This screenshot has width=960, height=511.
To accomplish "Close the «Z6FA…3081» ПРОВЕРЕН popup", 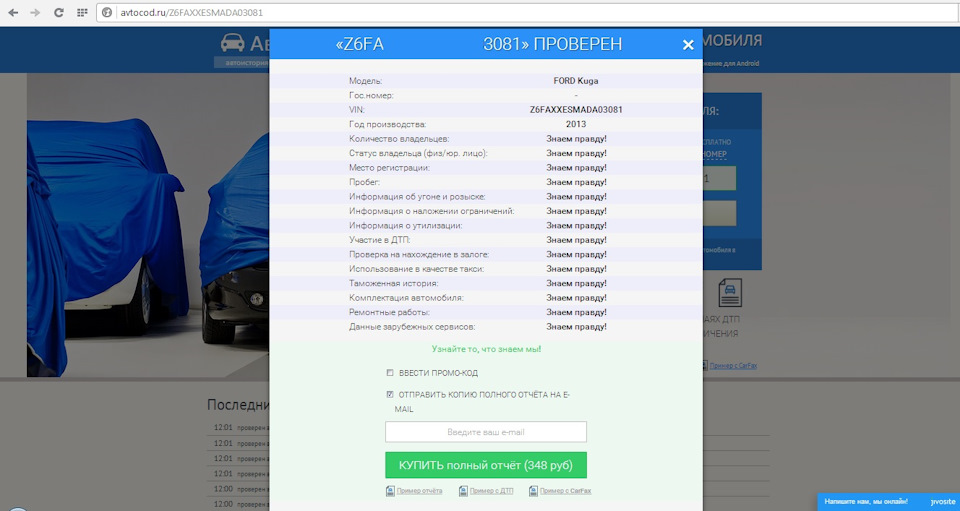I will coord(688,45).
